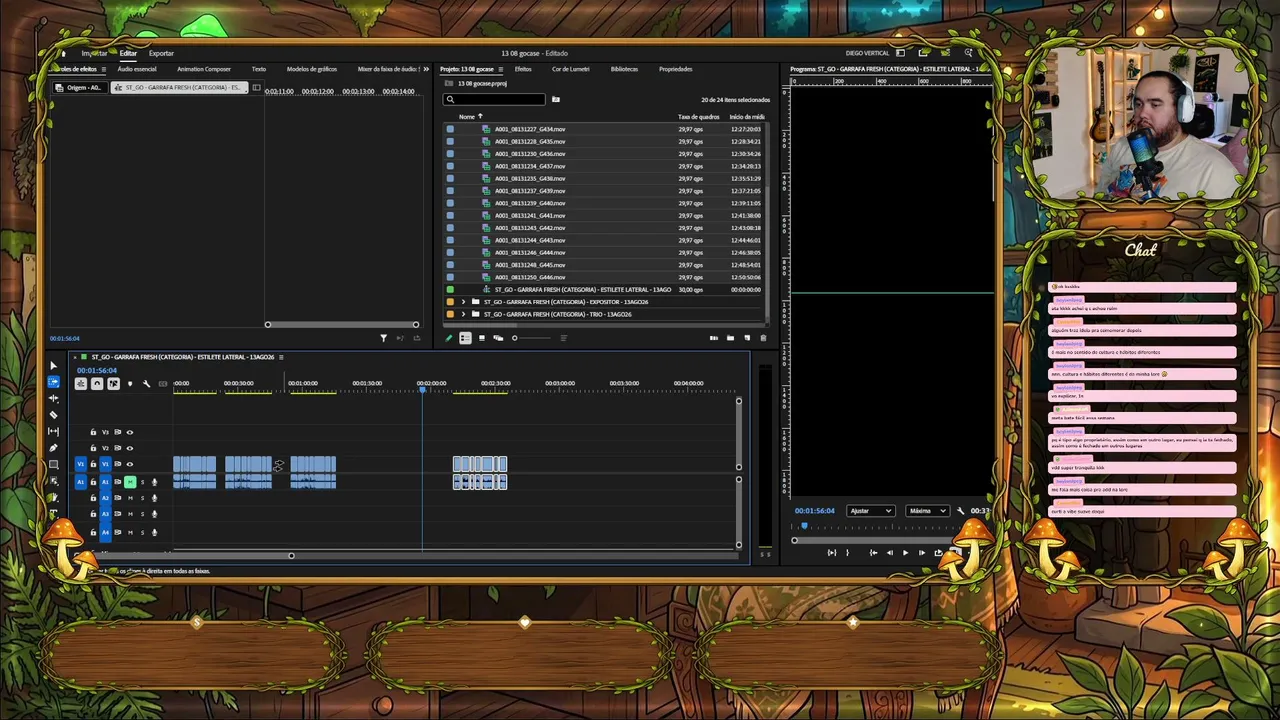Screen dimensions: 1280x720
Task: Open Program monitor settings wrench
Action: [960, 511]
